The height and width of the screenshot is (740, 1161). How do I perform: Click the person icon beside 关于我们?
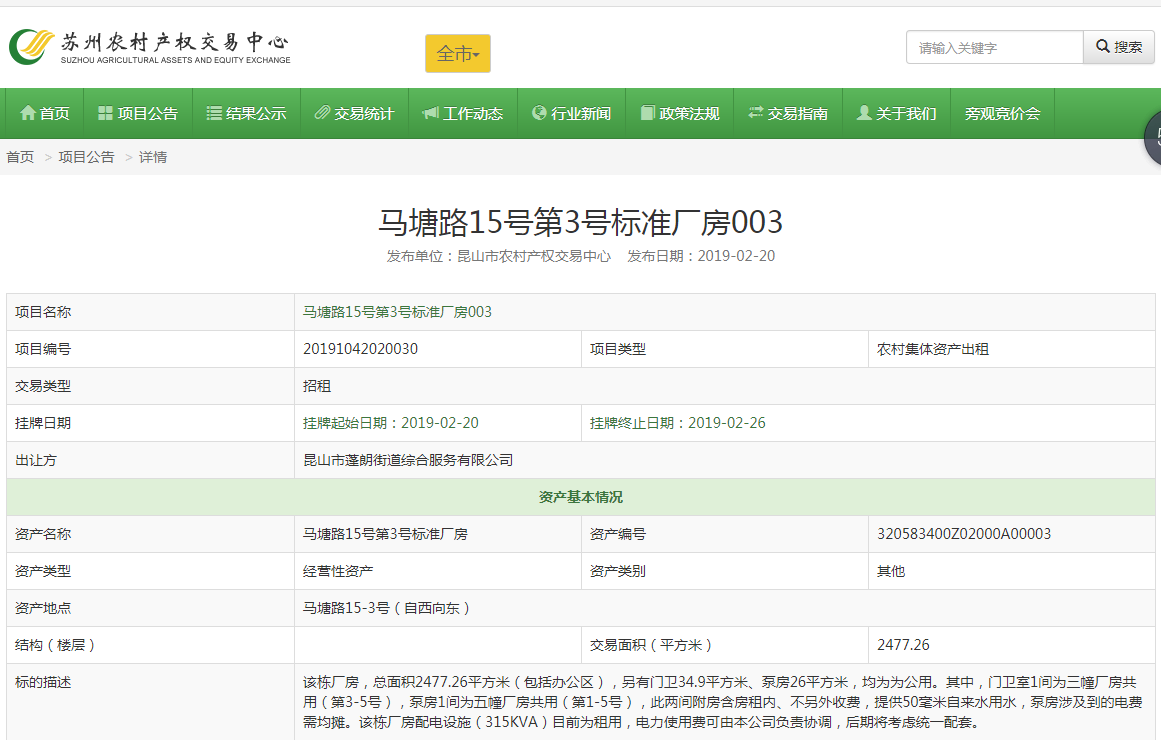pyautogui.click(x=864, y=114)
